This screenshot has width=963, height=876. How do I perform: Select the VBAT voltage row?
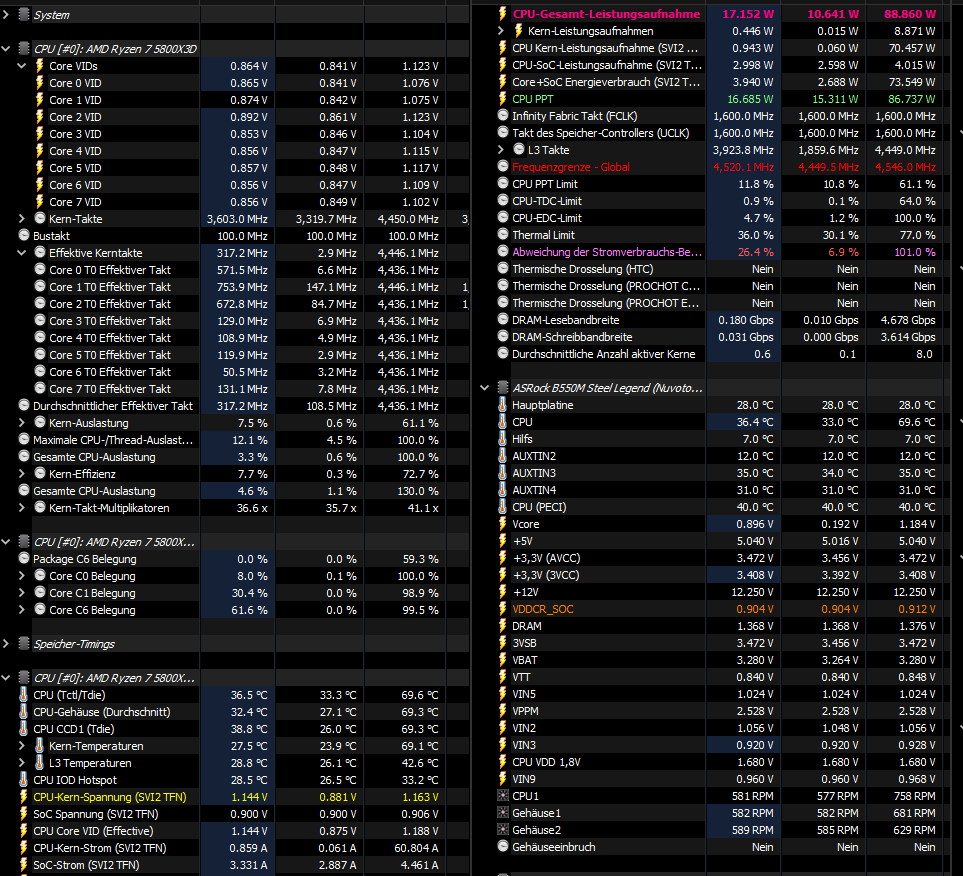click(719, 660)
